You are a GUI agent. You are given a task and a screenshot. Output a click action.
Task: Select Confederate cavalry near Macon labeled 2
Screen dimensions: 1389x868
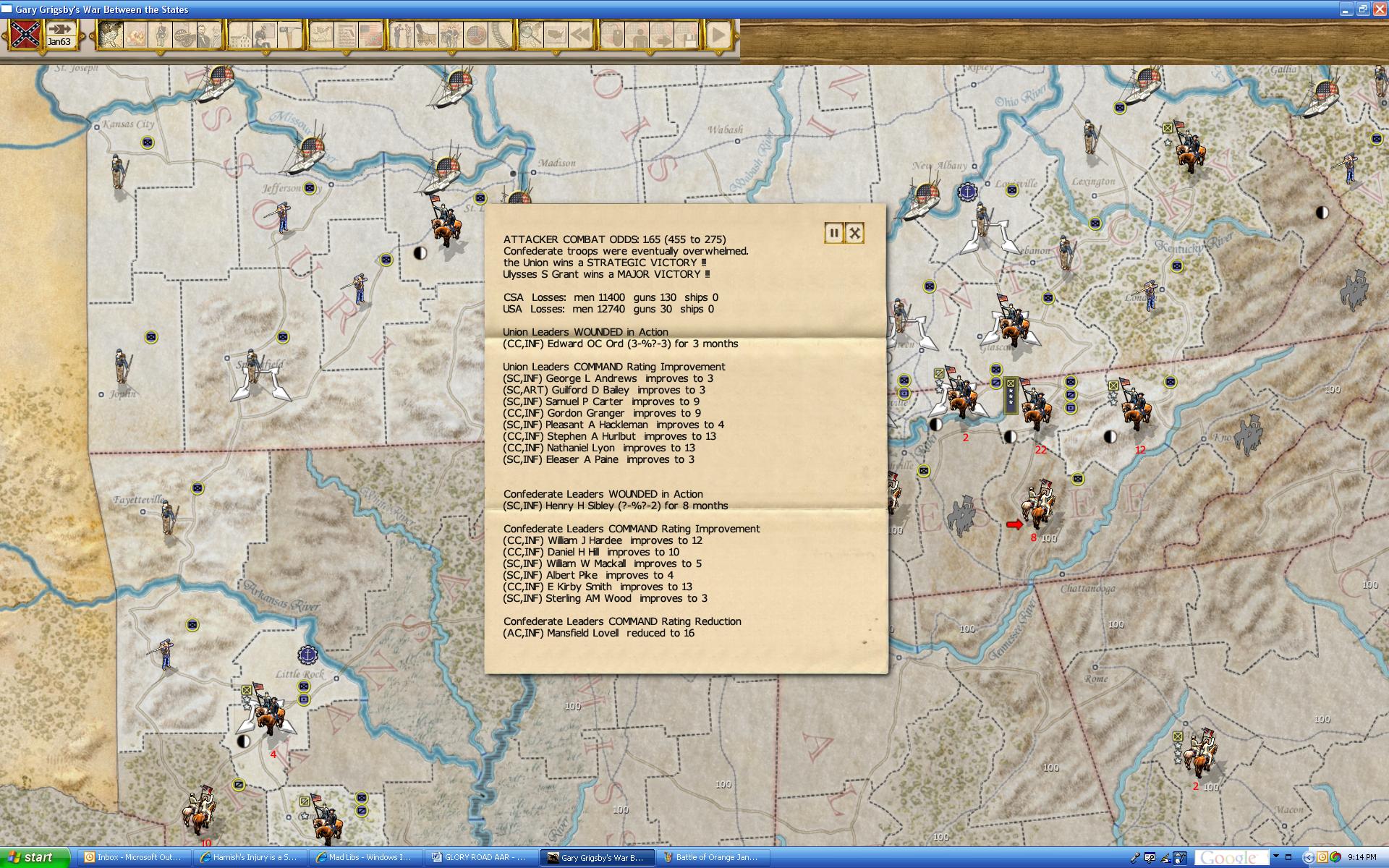click(1201, 754)
